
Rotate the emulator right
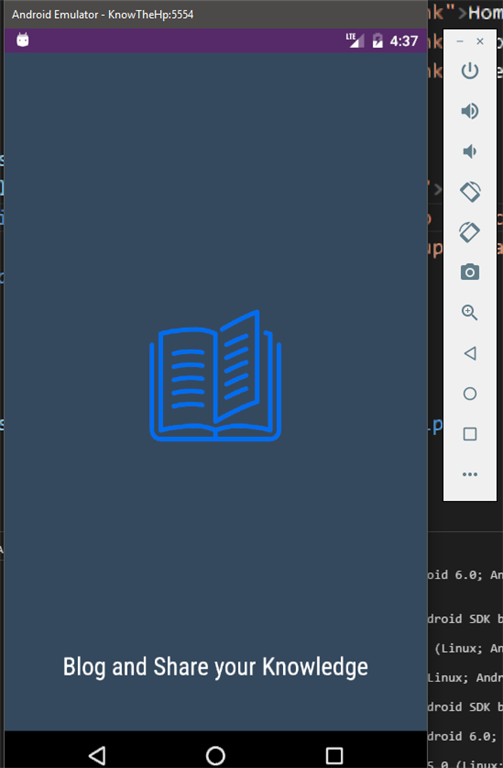(470, 232)
